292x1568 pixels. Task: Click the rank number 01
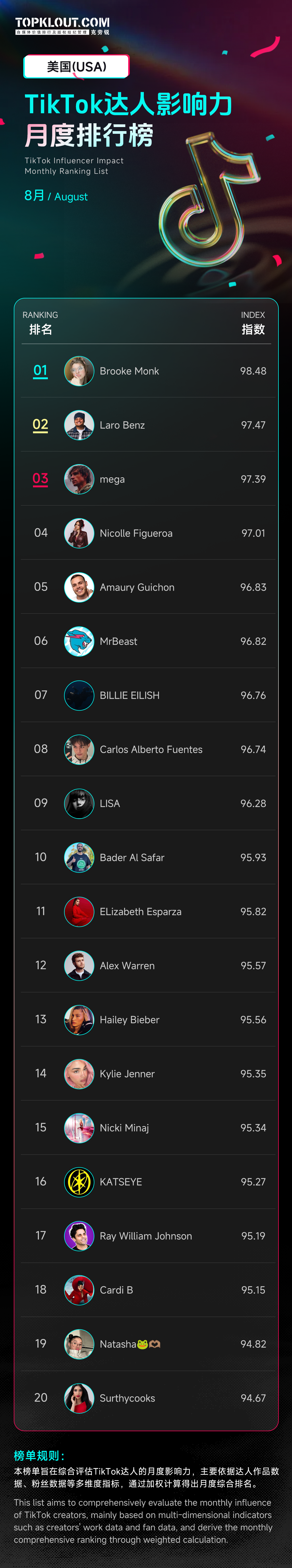pyautogui.click(x=40, y=371)
